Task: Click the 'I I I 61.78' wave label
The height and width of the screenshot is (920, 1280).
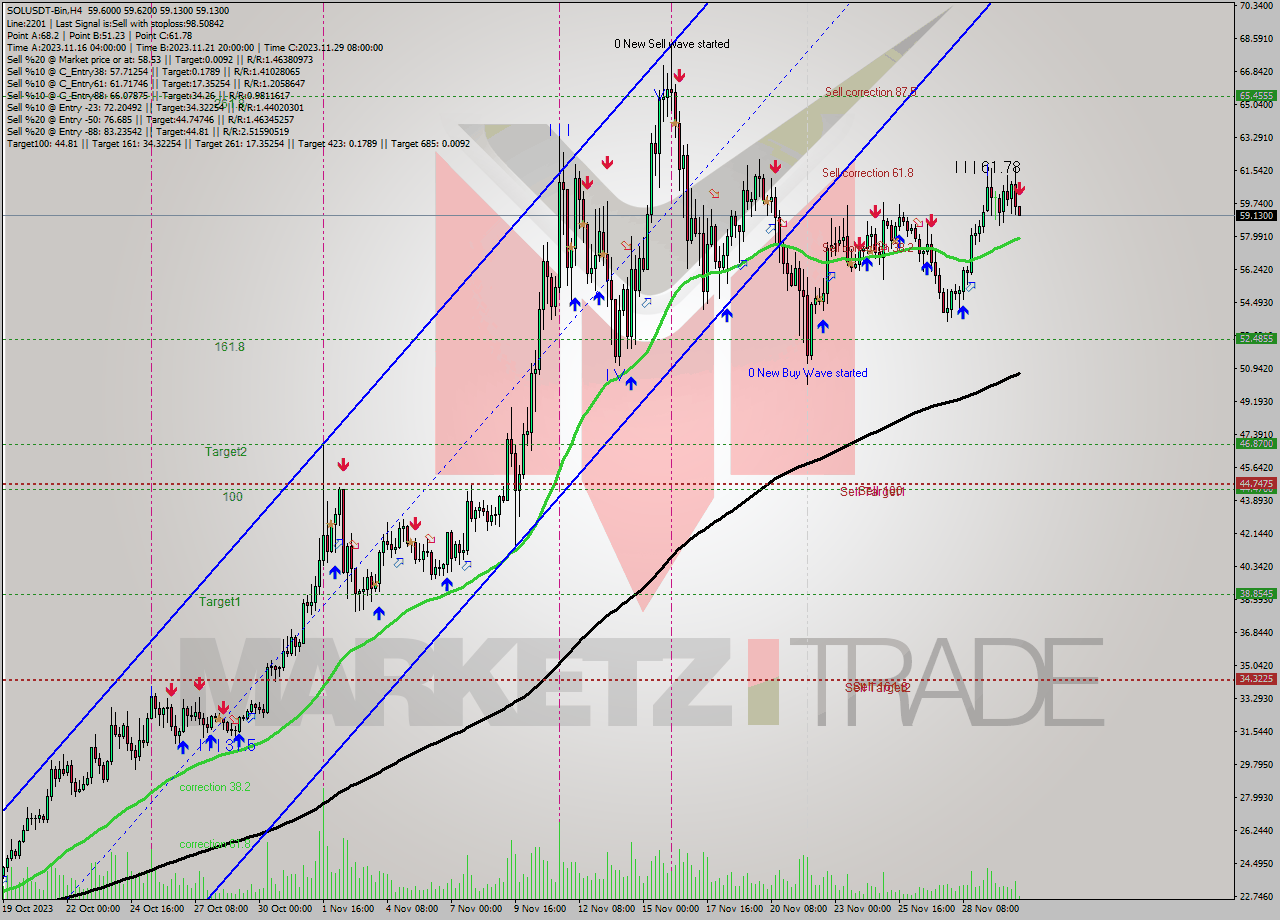Action: [x=987, y=167]
